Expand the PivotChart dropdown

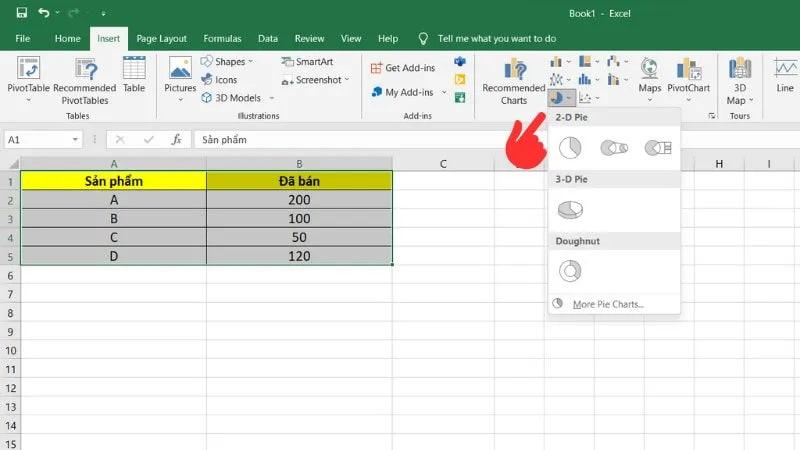tap(688, 100)
